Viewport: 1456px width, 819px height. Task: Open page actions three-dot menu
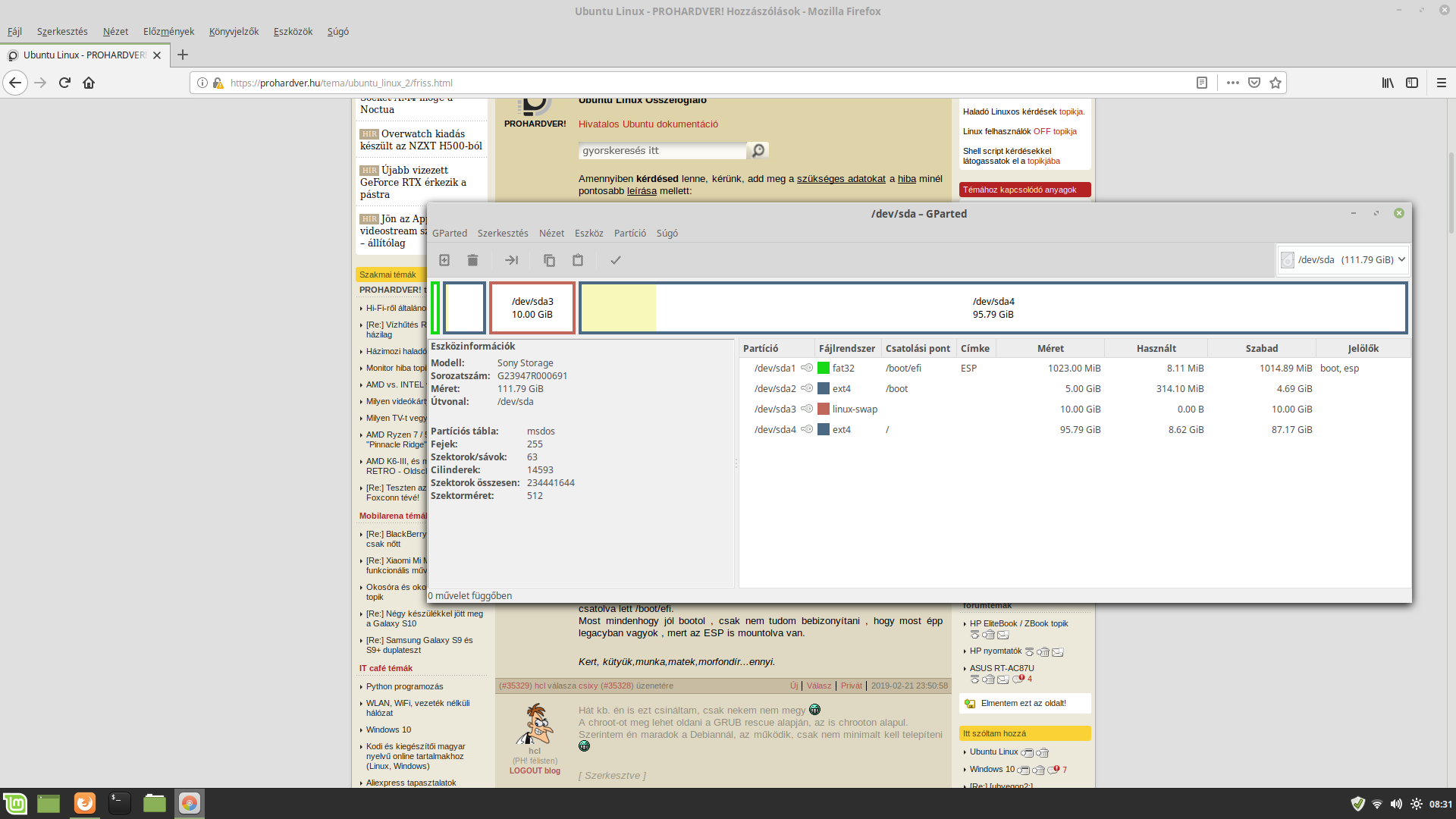pos(1233,83)
